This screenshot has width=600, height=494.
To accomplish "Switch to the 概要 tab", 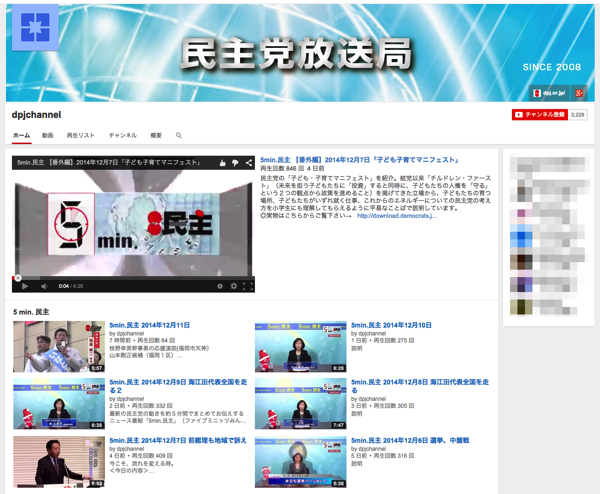I will (156, 135).
